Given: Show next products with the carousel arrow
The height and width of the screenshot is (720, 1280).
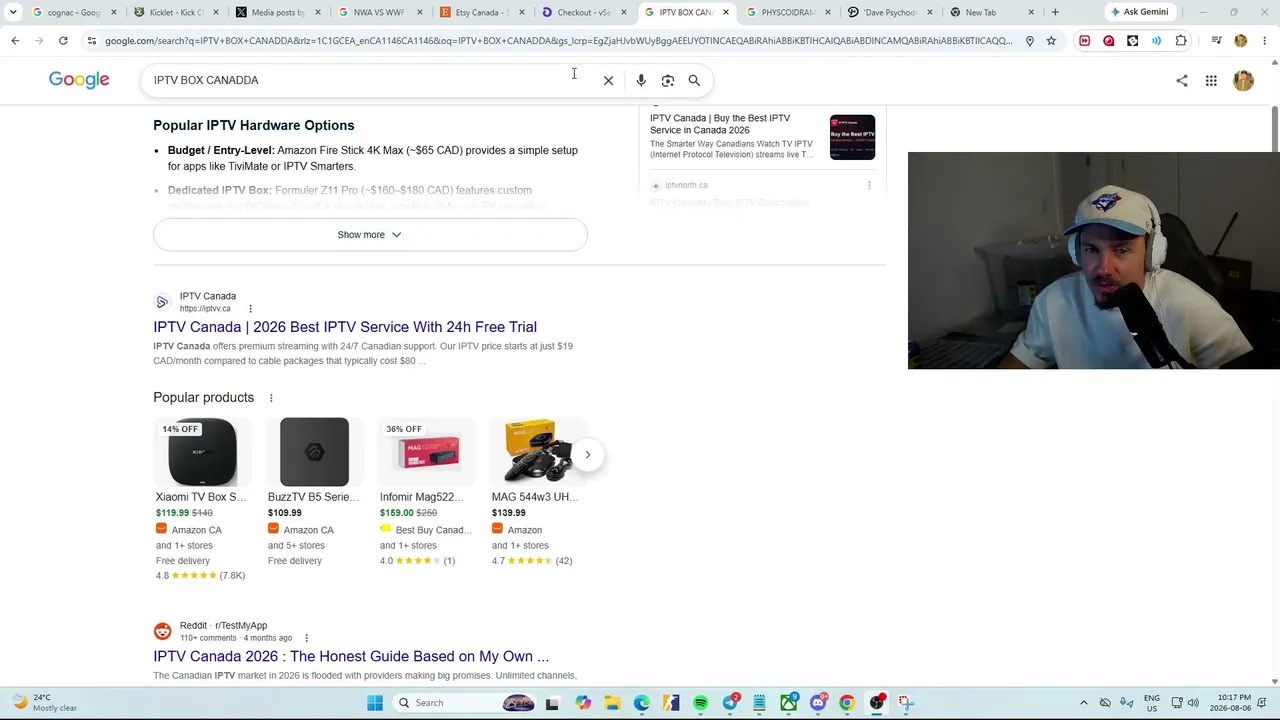Looking at the screenshot, I should [x=588, y=455].
